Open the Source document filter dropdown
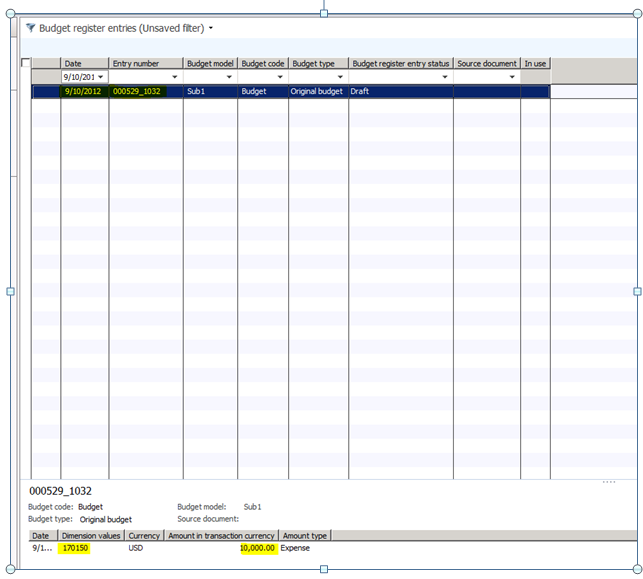The image size is (643, 579). point(513,77)
